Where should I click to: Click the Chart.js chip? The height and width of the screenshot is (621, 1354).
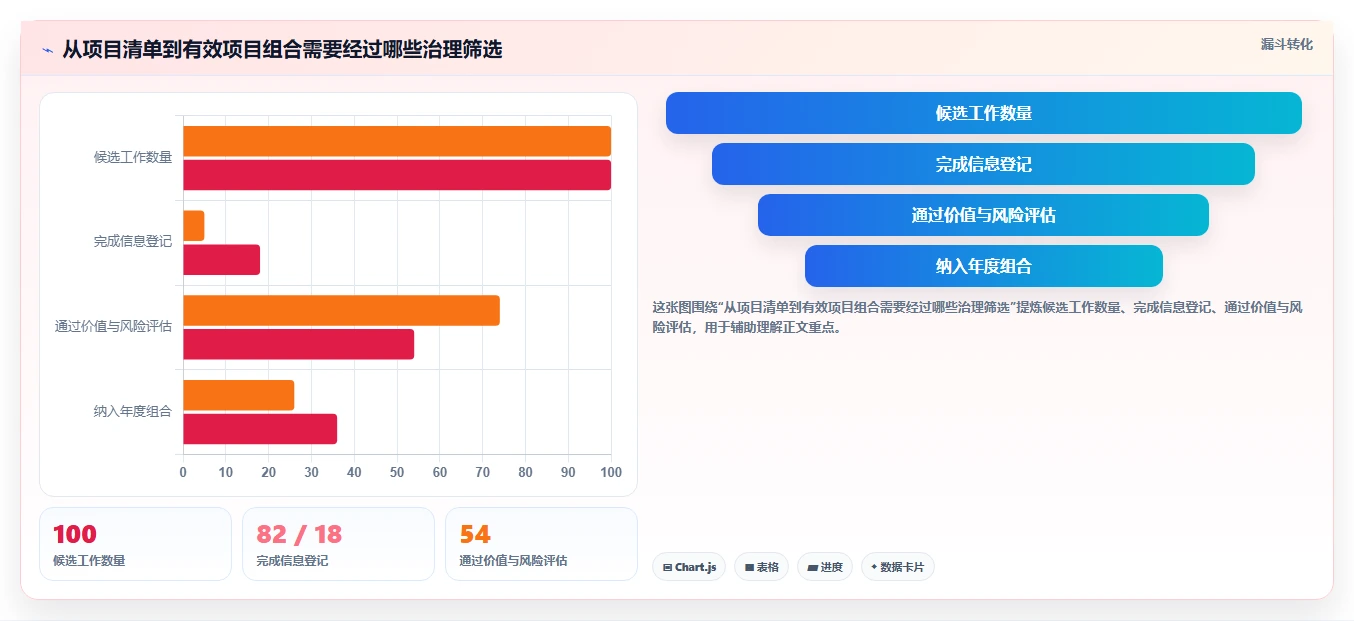point(689,567)
